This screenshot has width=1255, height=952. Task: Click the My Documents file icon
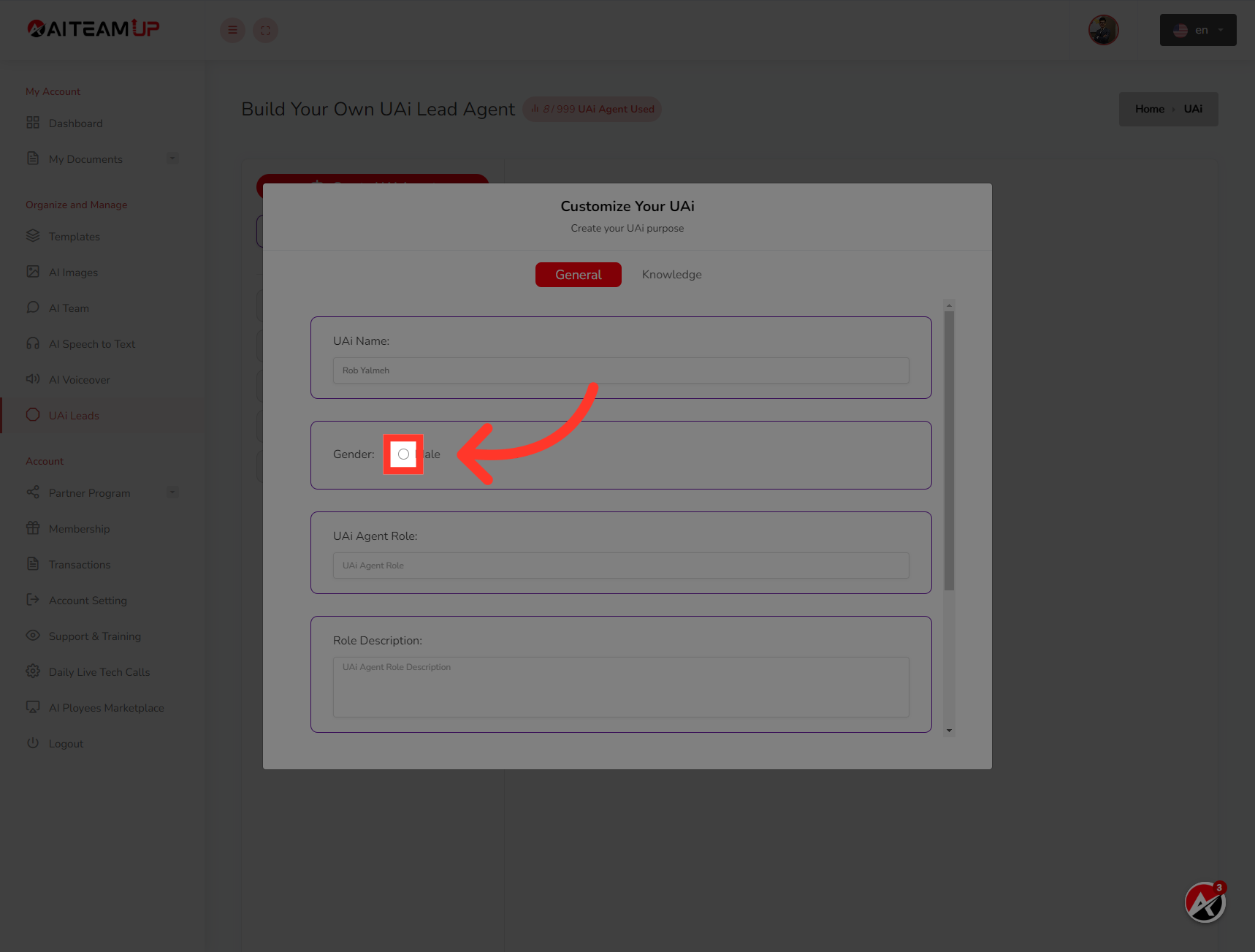pyautogui.click(x=33, y=159)
